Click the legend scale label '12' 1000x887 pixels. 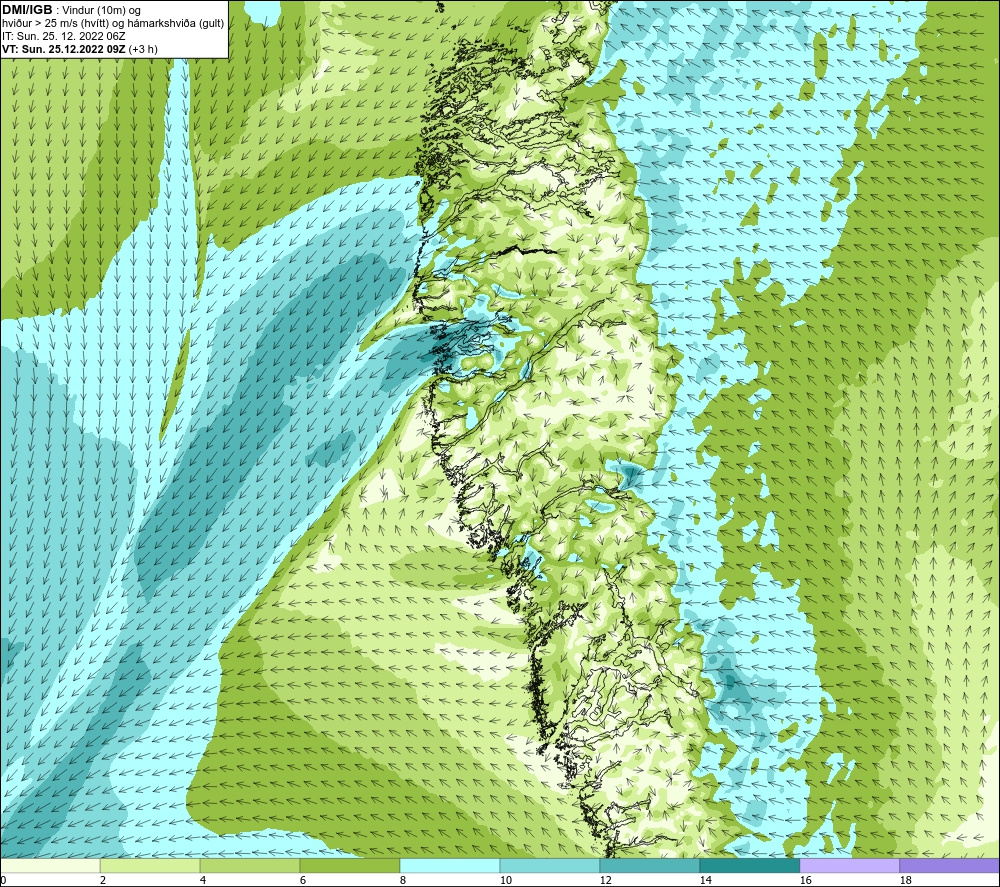tap(605, 880)
